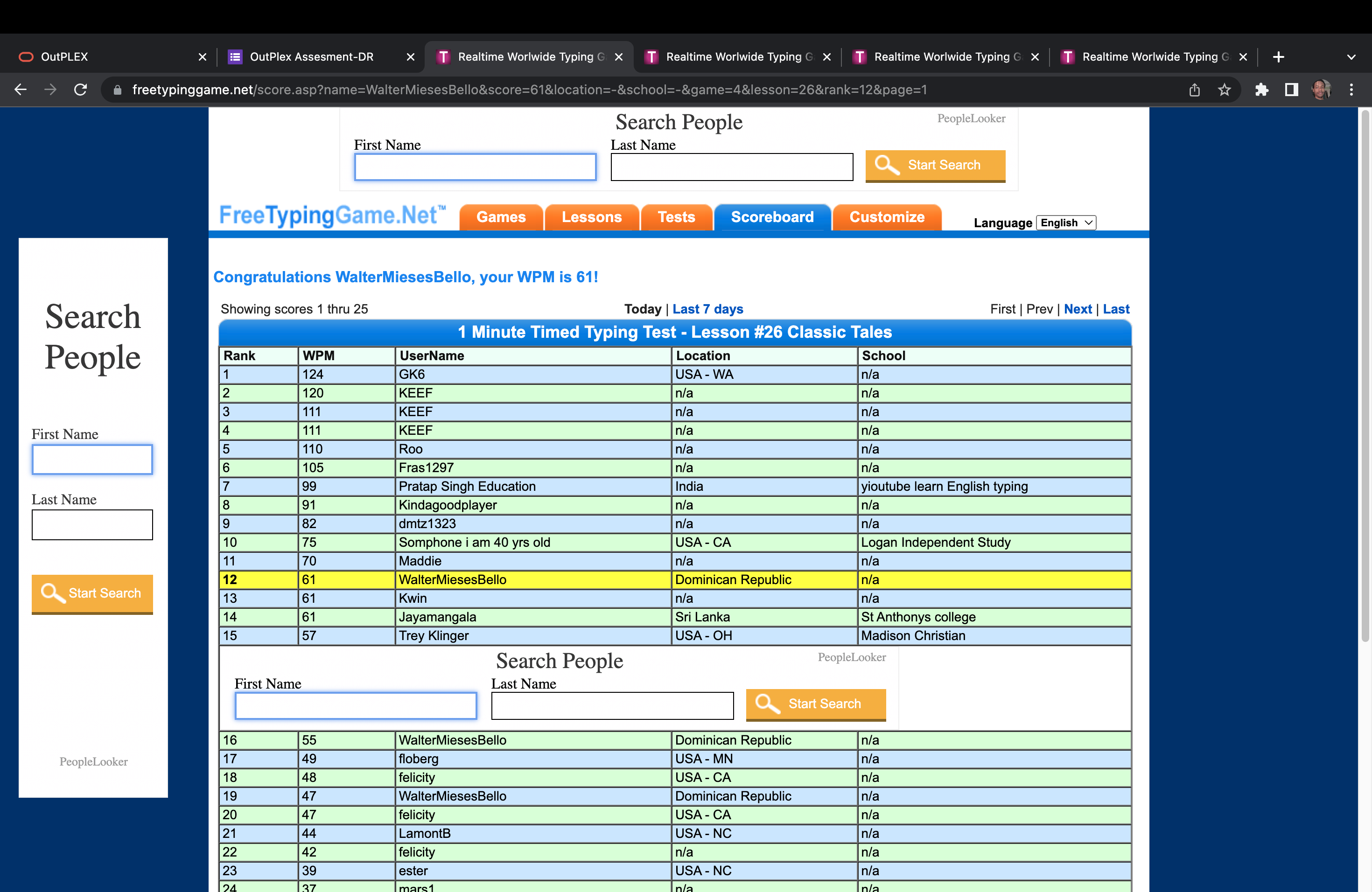Switch to OutPlex Assesment-DR tab
The height and width of the screenshot is (892, 1372).
coord(311,57)
